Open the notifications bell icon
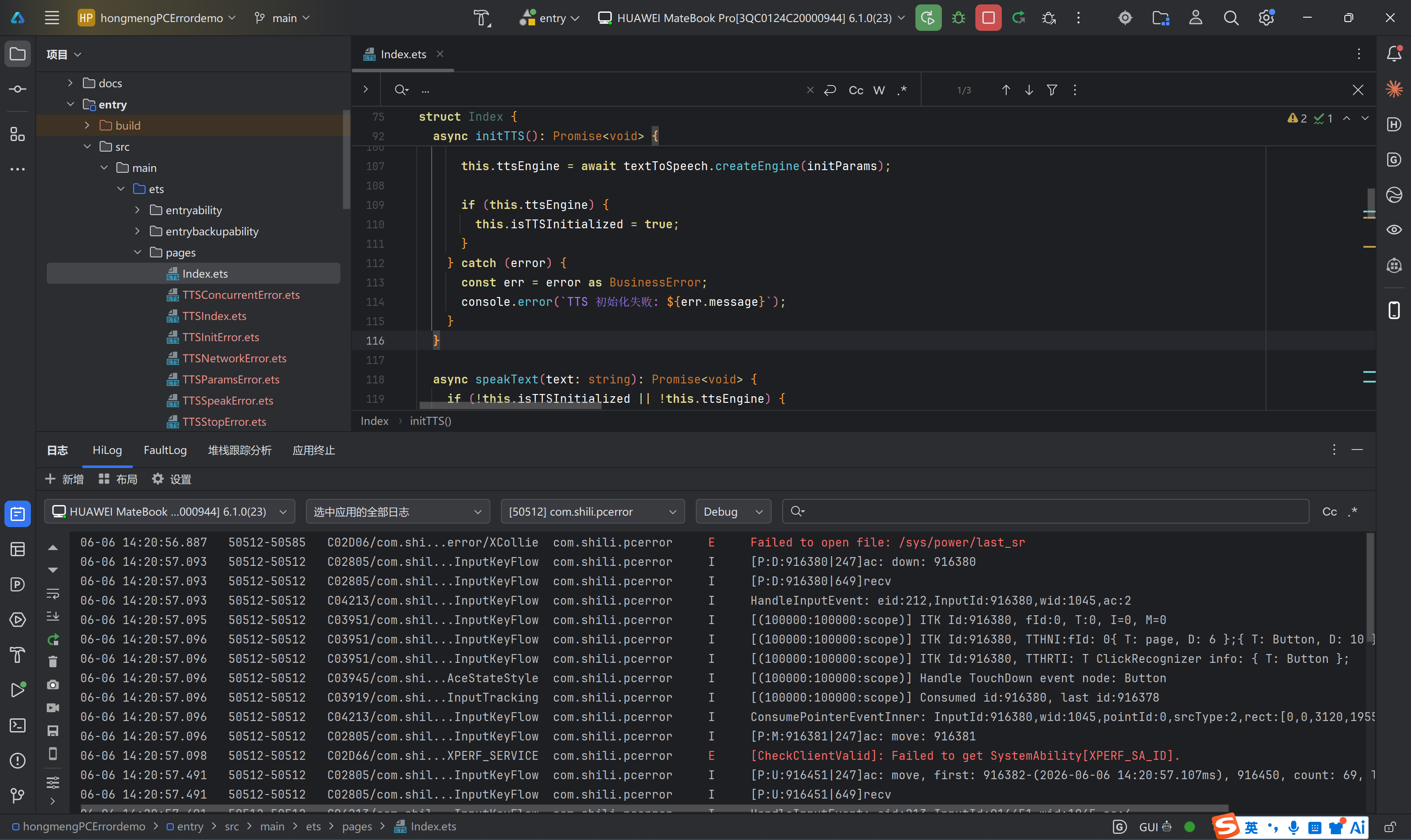1411x840 pixels. [1394, 54]
